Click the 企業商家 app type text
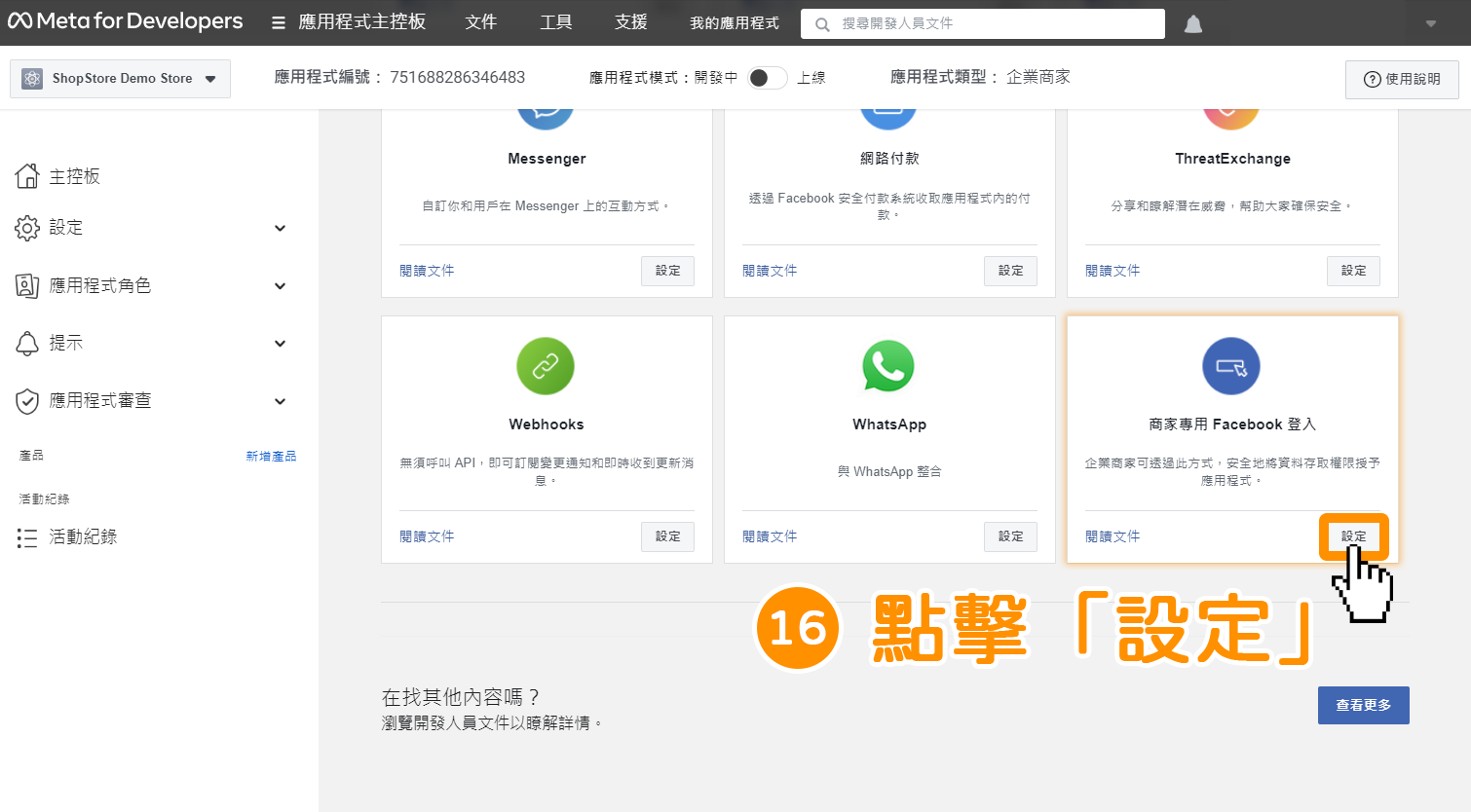 click(1038, 77)
